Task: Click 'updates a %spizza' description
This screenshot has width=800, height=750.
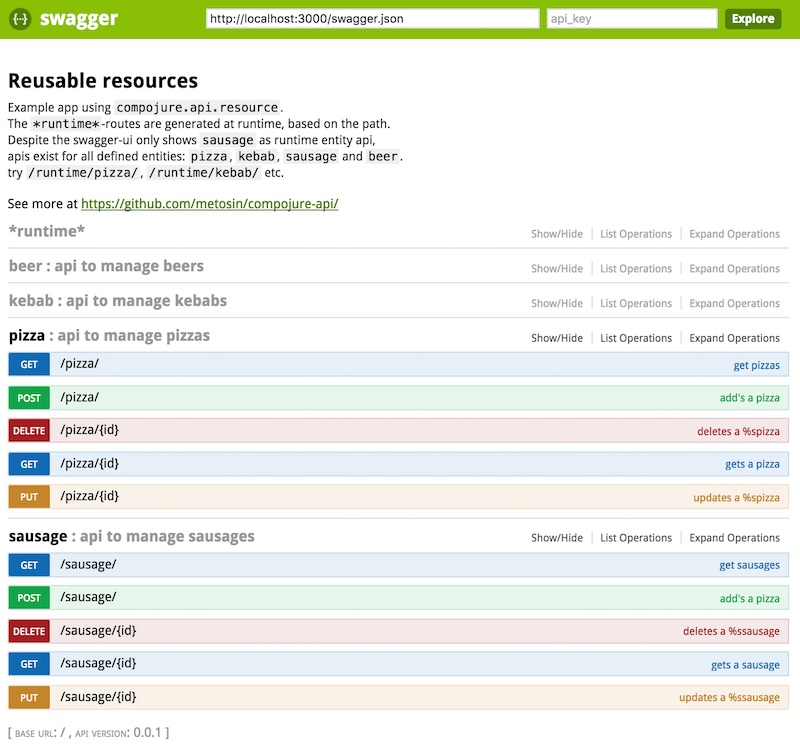Action: click(736, 498)
